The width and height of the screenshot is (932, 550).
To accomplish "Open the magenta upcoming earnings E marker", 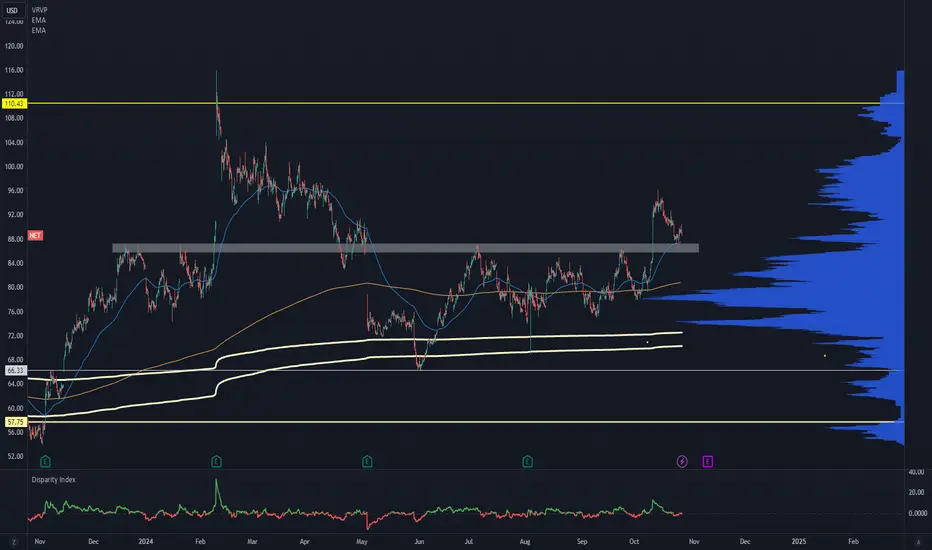I will (x=707, y=461).
